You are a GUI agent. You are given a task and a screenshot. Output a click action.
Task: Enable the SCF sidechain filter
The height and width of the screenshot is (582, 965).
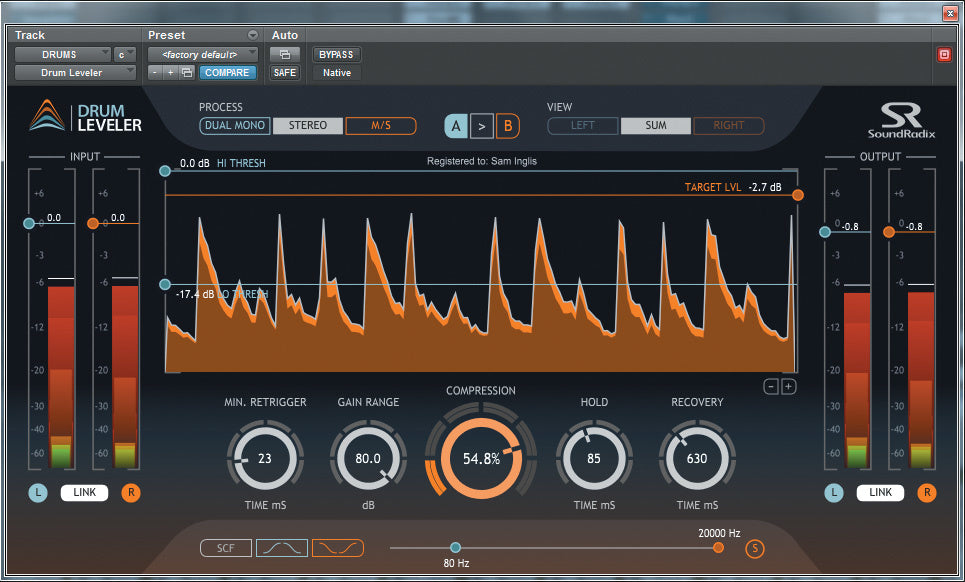pyautogui.click(x=226, y=548)
